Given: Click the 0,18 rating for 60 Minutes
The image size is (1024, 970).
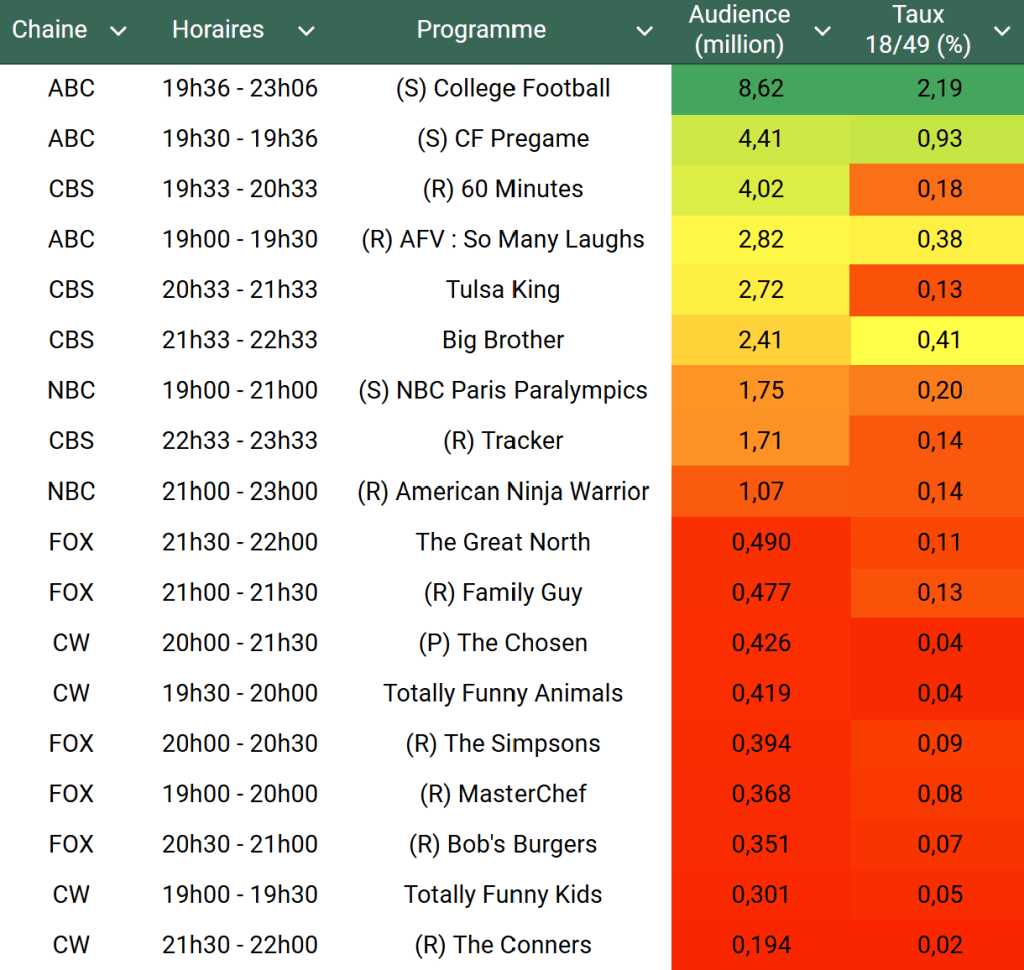Looking at the screenshot, I should tap(939, 189).
